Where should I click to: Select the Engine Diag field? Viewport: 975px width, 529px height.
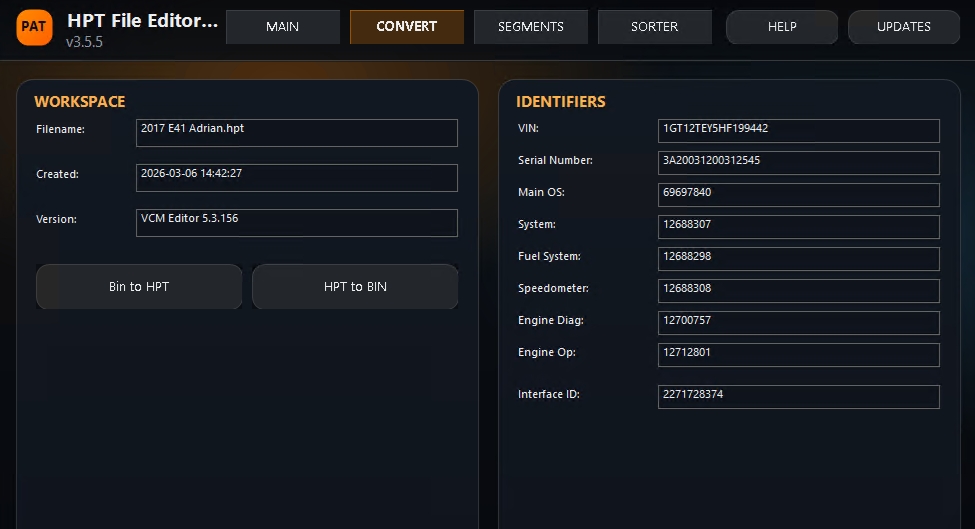coord(798,323)
